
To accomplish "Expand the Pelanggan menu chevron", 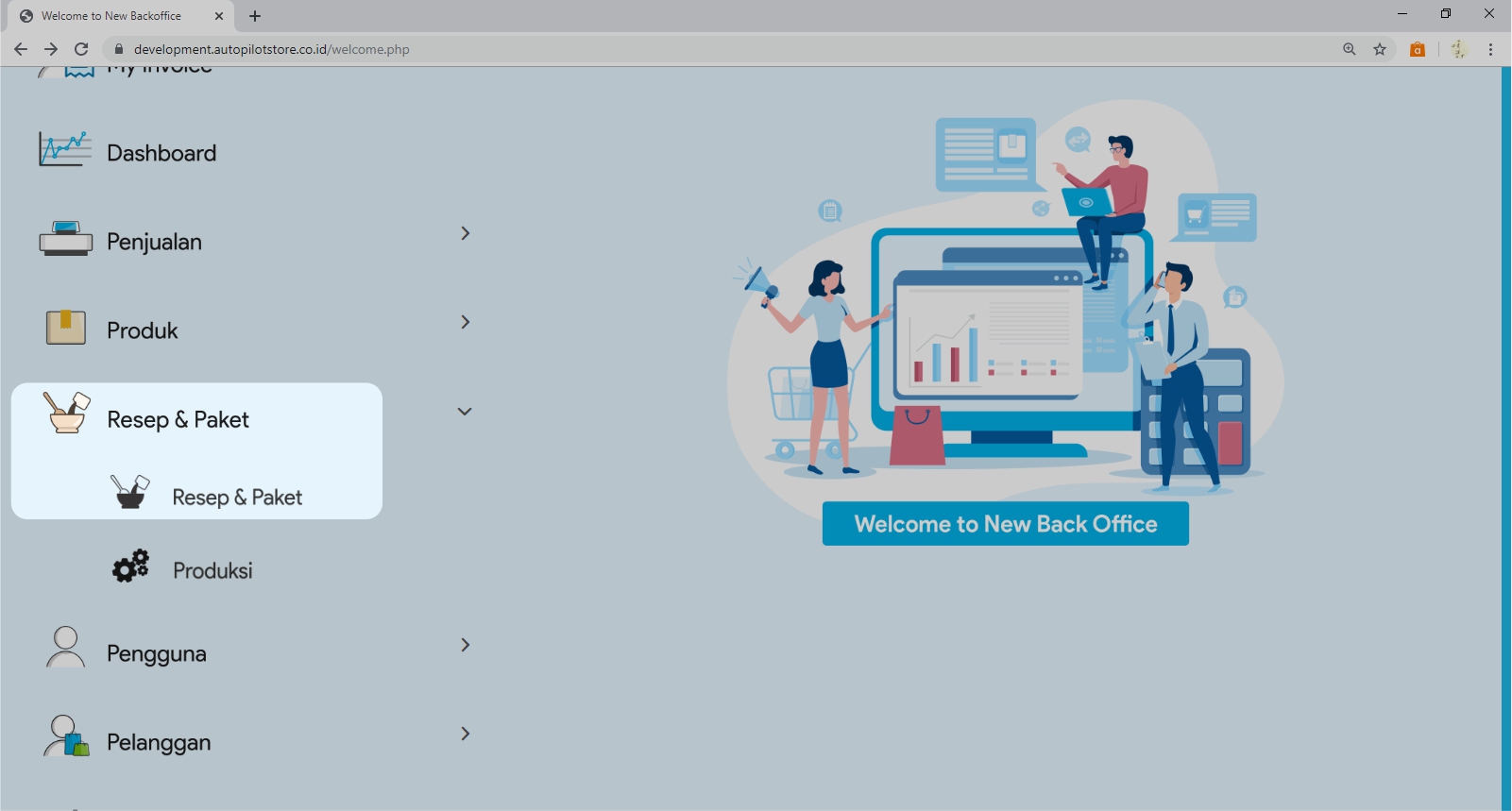I will [x=465, y=734].
